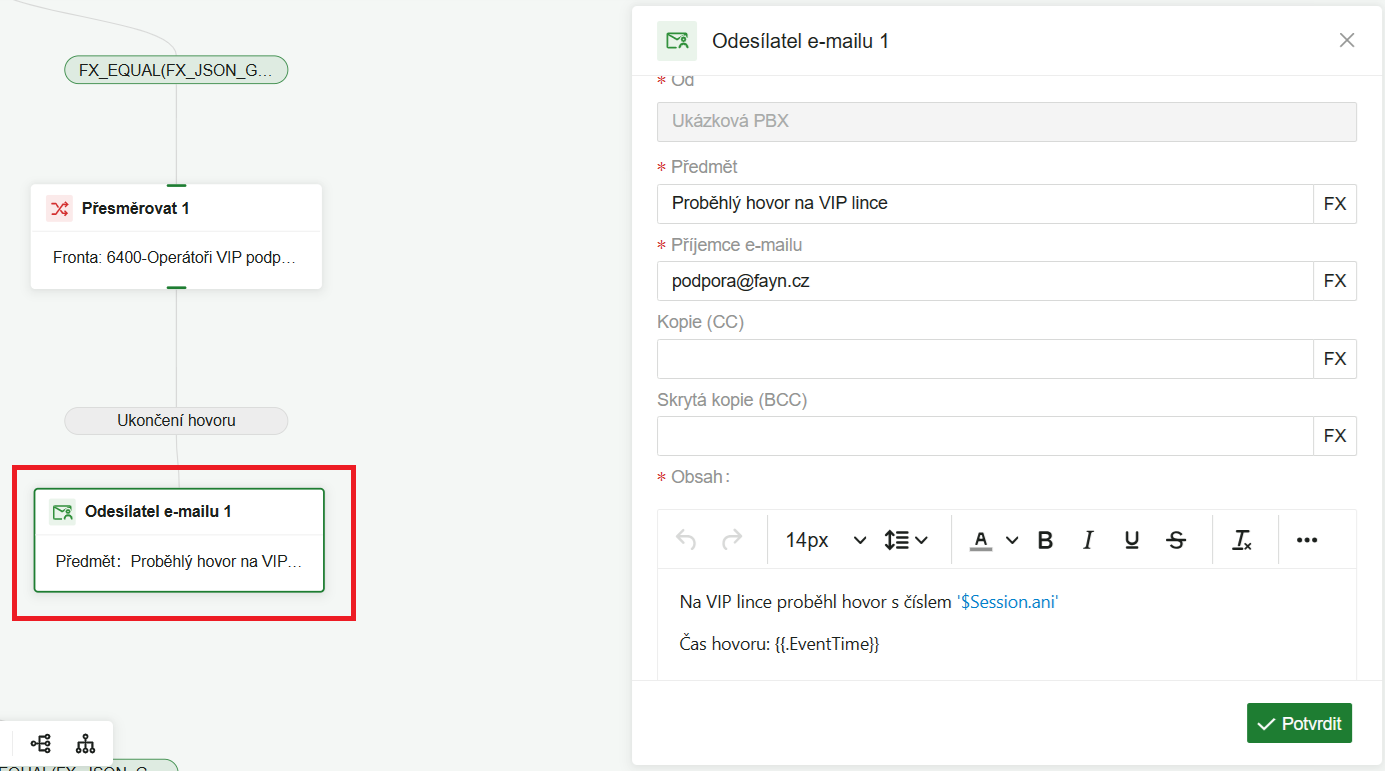1385x771 pixels.
Task: Click the Bold formatting icon
Action: coord(1045,540)
